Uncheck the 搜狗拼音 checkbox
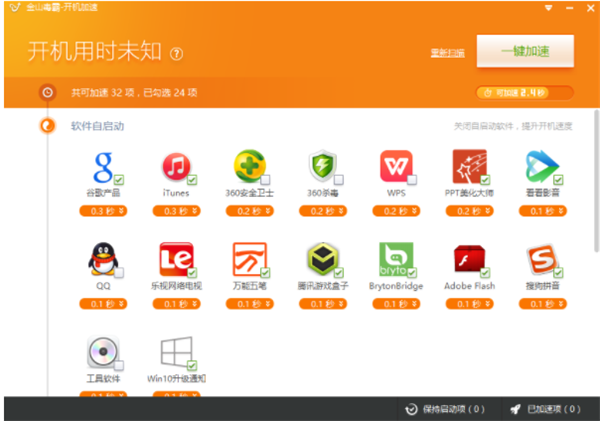Viewport: 600px width, 421px height. [x=558, y=273]
